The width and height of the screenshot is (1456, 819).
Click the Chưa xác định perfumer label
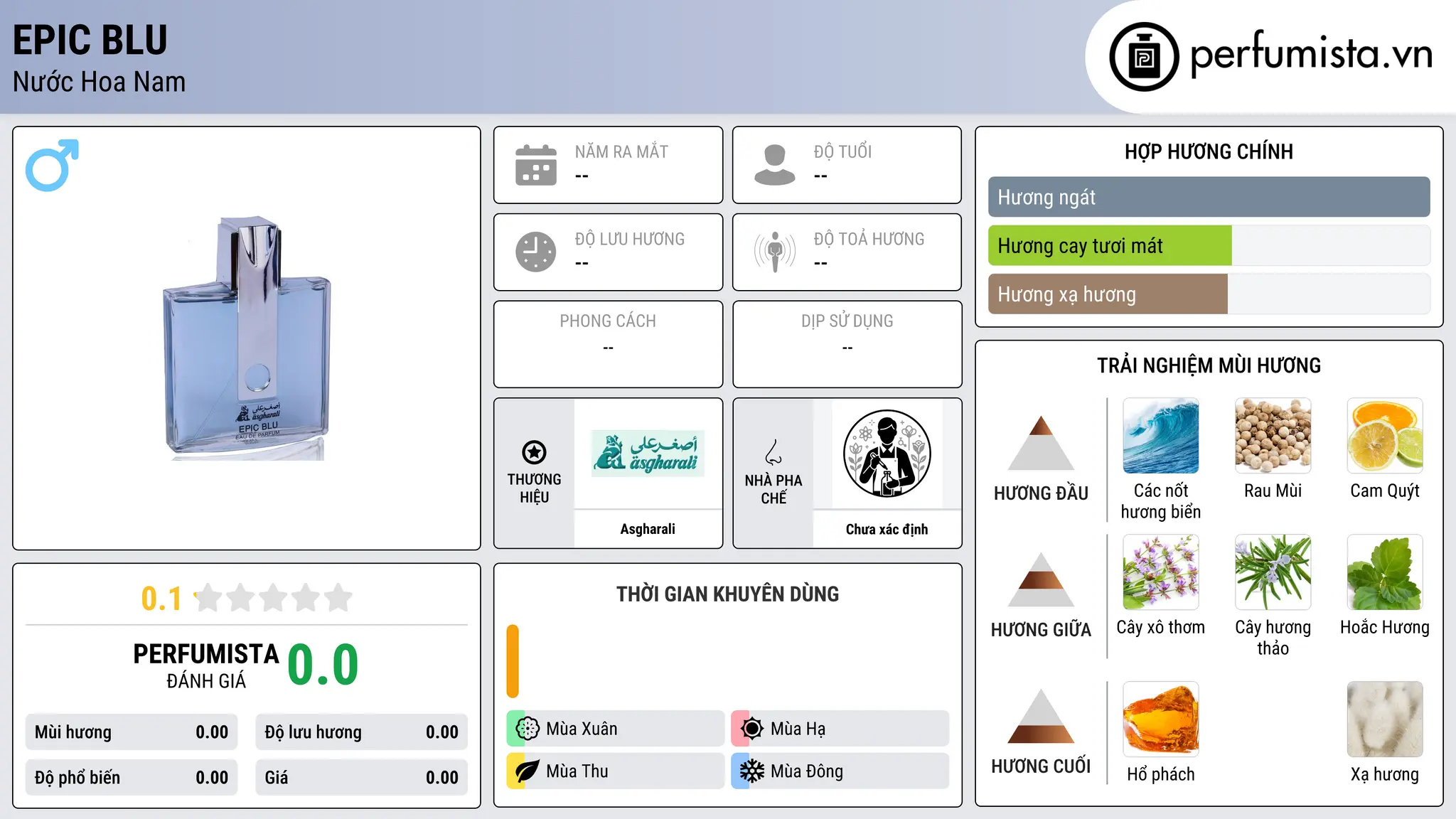pos(887,529)
